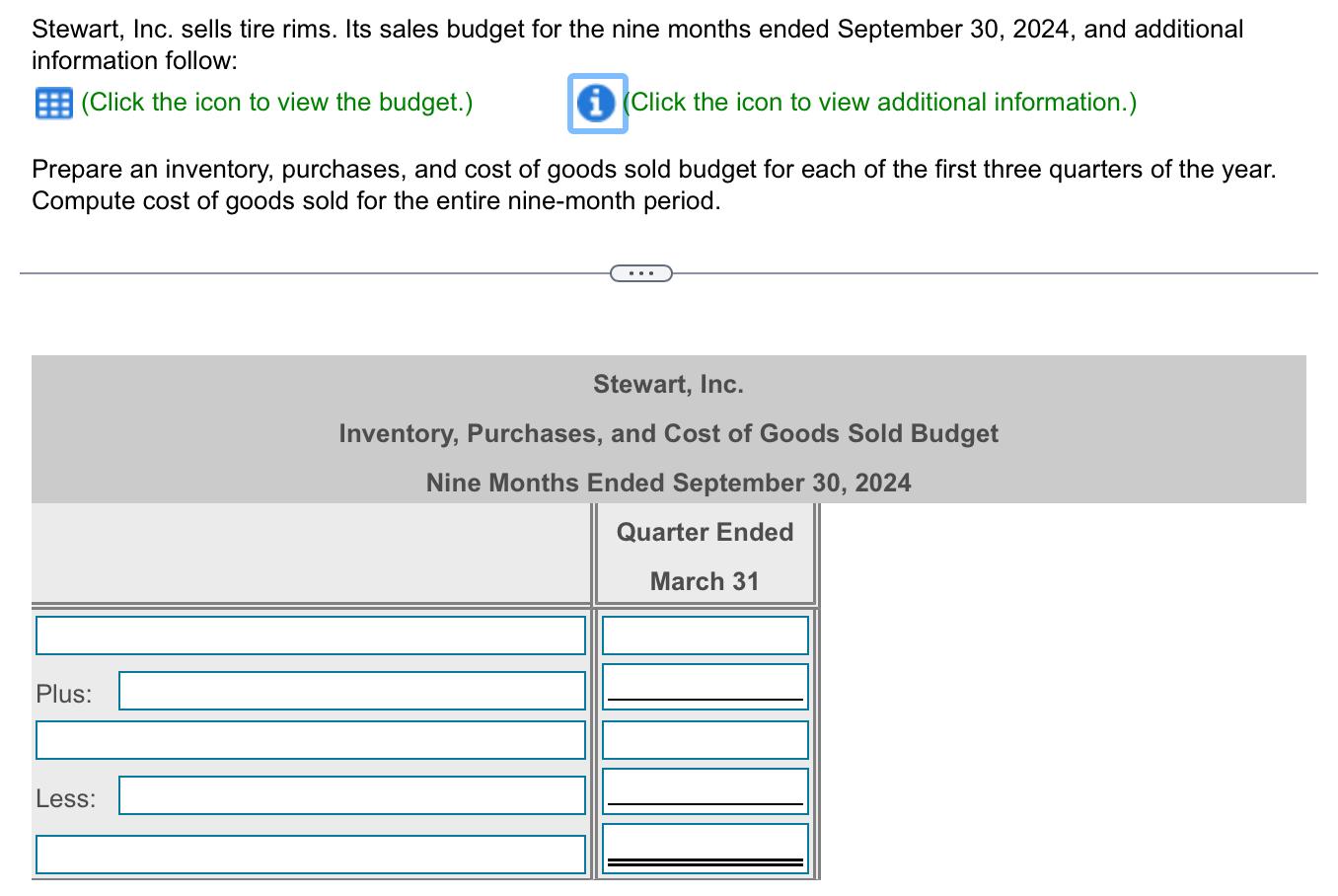Click the Less row amount field
Image resolution: width=1338 pixels, height=896 pixels.
[705, 790]
